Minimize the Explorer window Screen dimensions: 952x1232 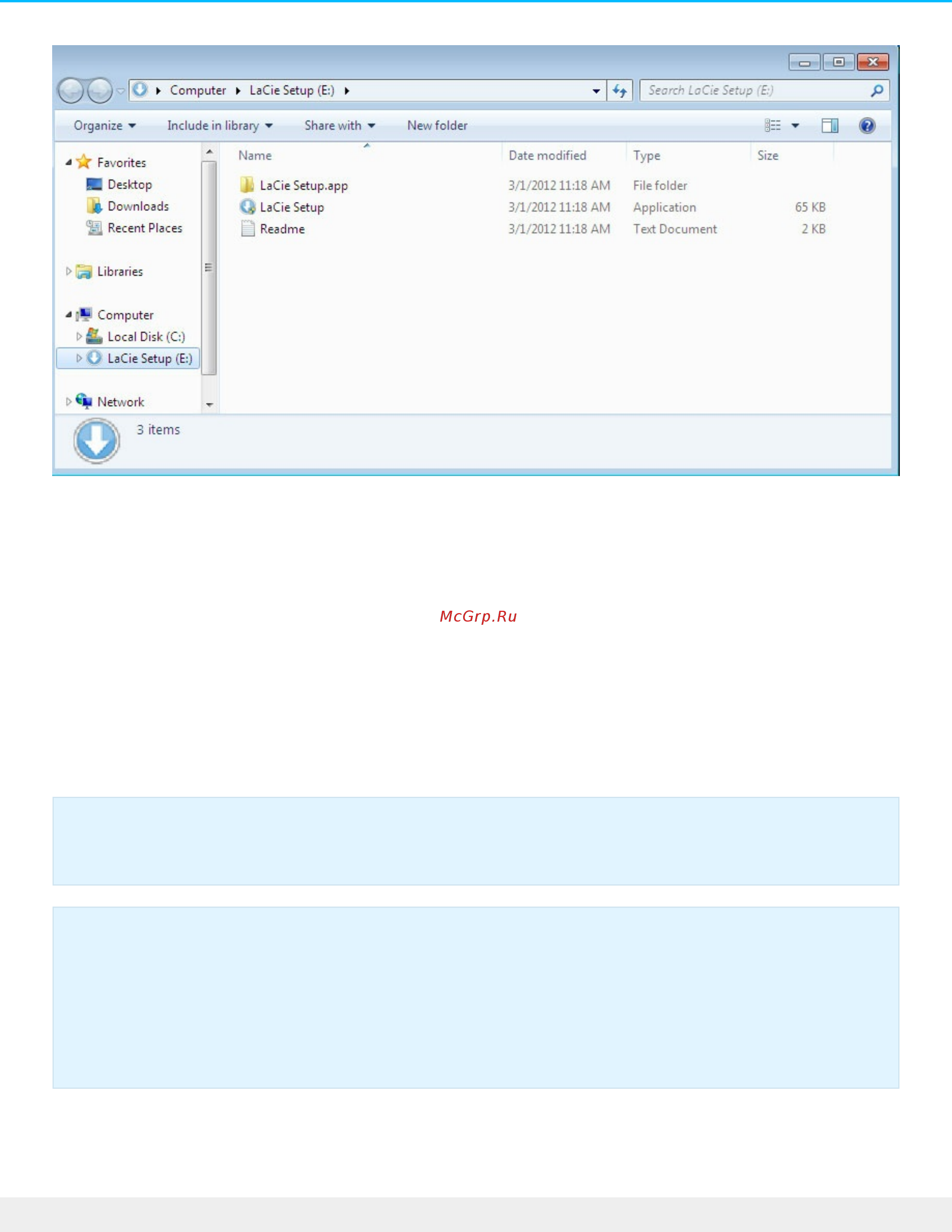[x=805, y=62]
